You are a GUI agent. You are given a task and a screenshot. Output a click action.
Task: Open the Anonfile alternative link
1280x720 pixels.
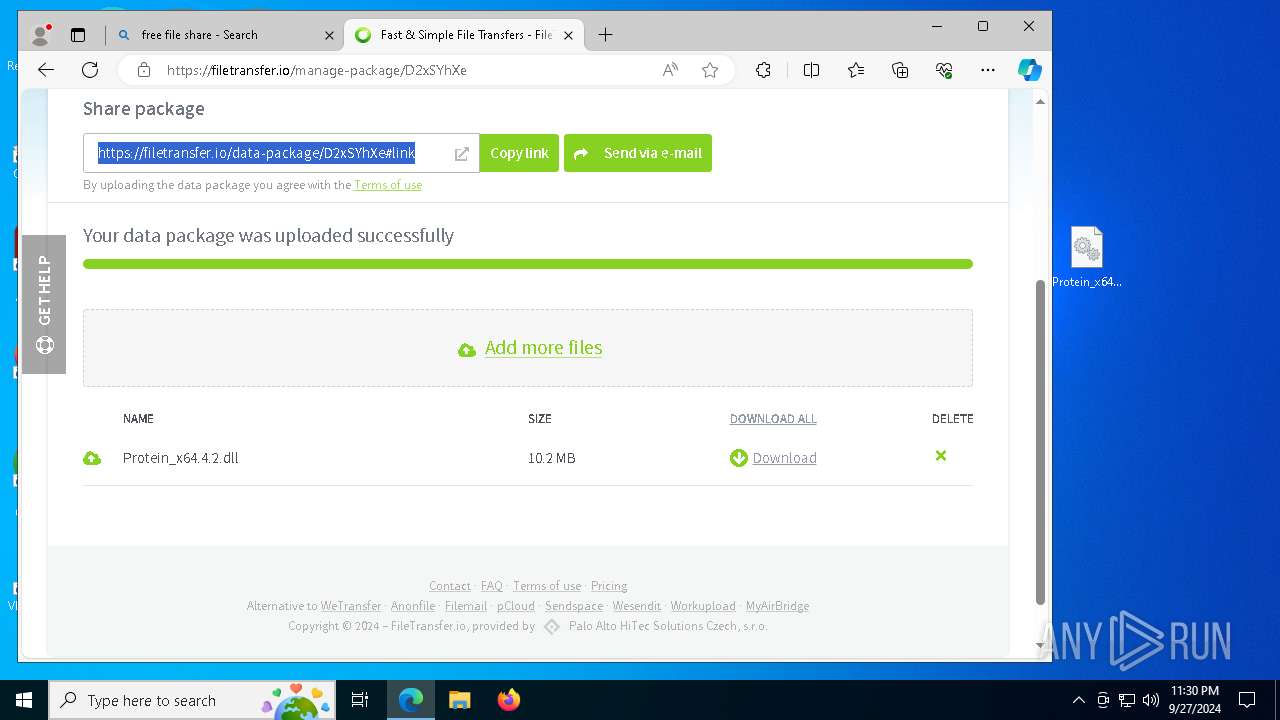413,606
